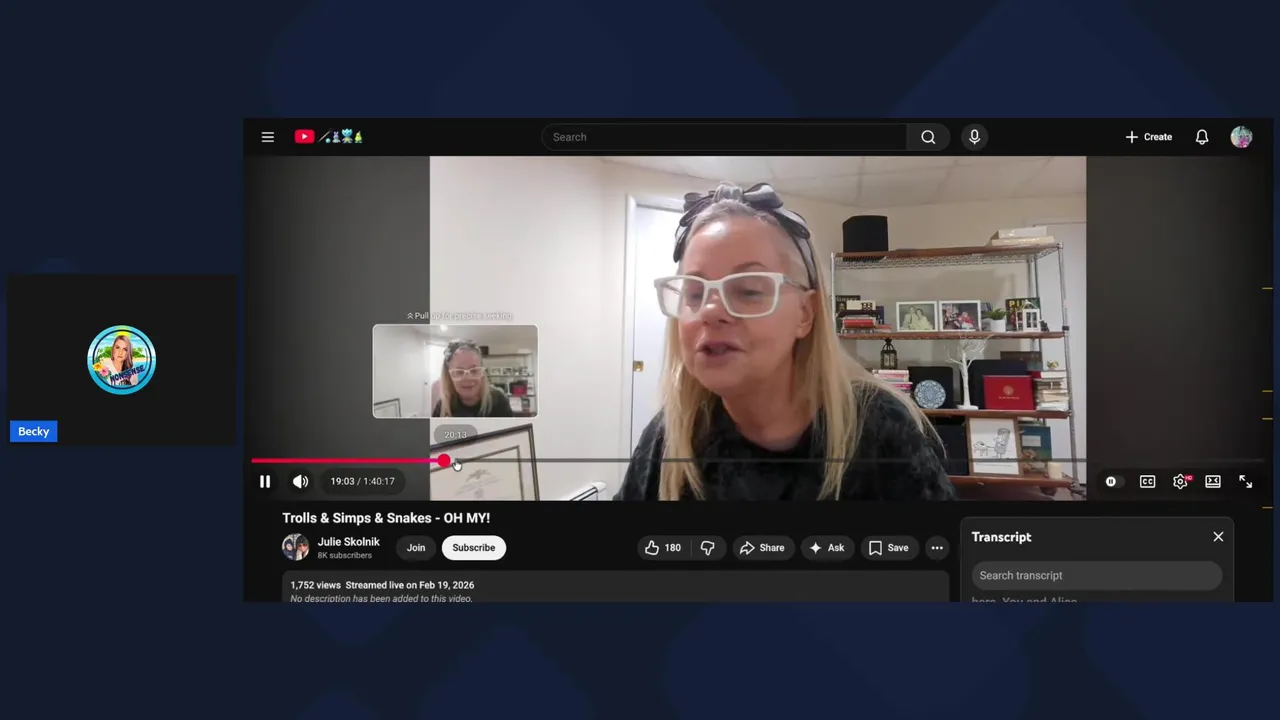Click the YouTube search field

pyautogui.click(x=724, y=137)
